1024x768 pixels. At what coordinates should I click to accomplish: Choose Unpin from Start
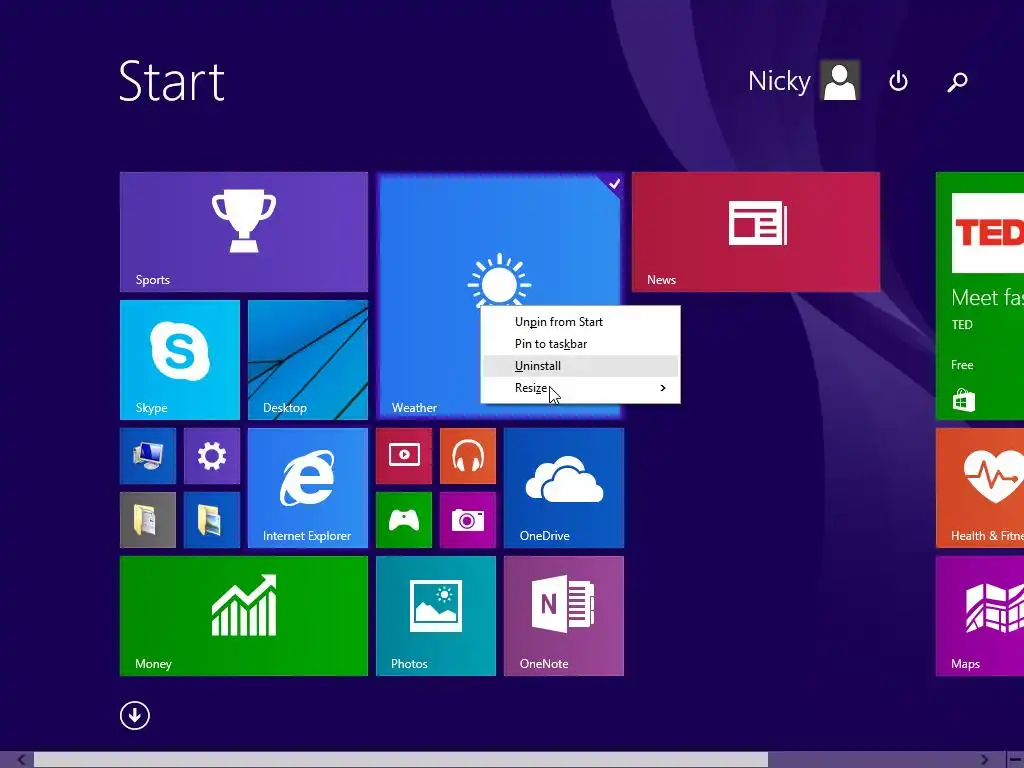coord(580,322)
